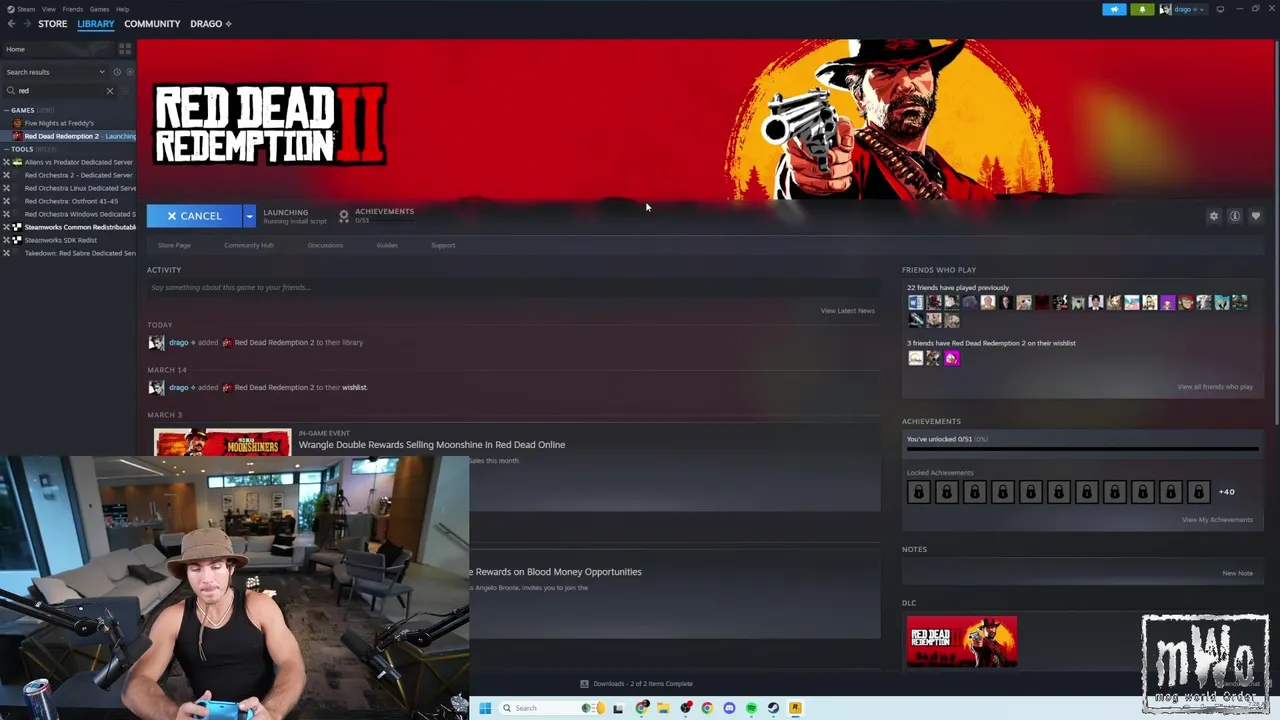1280x720 pixels.
Task: Click the 'Say something about this game' field
Action: (x=513, y=288)
